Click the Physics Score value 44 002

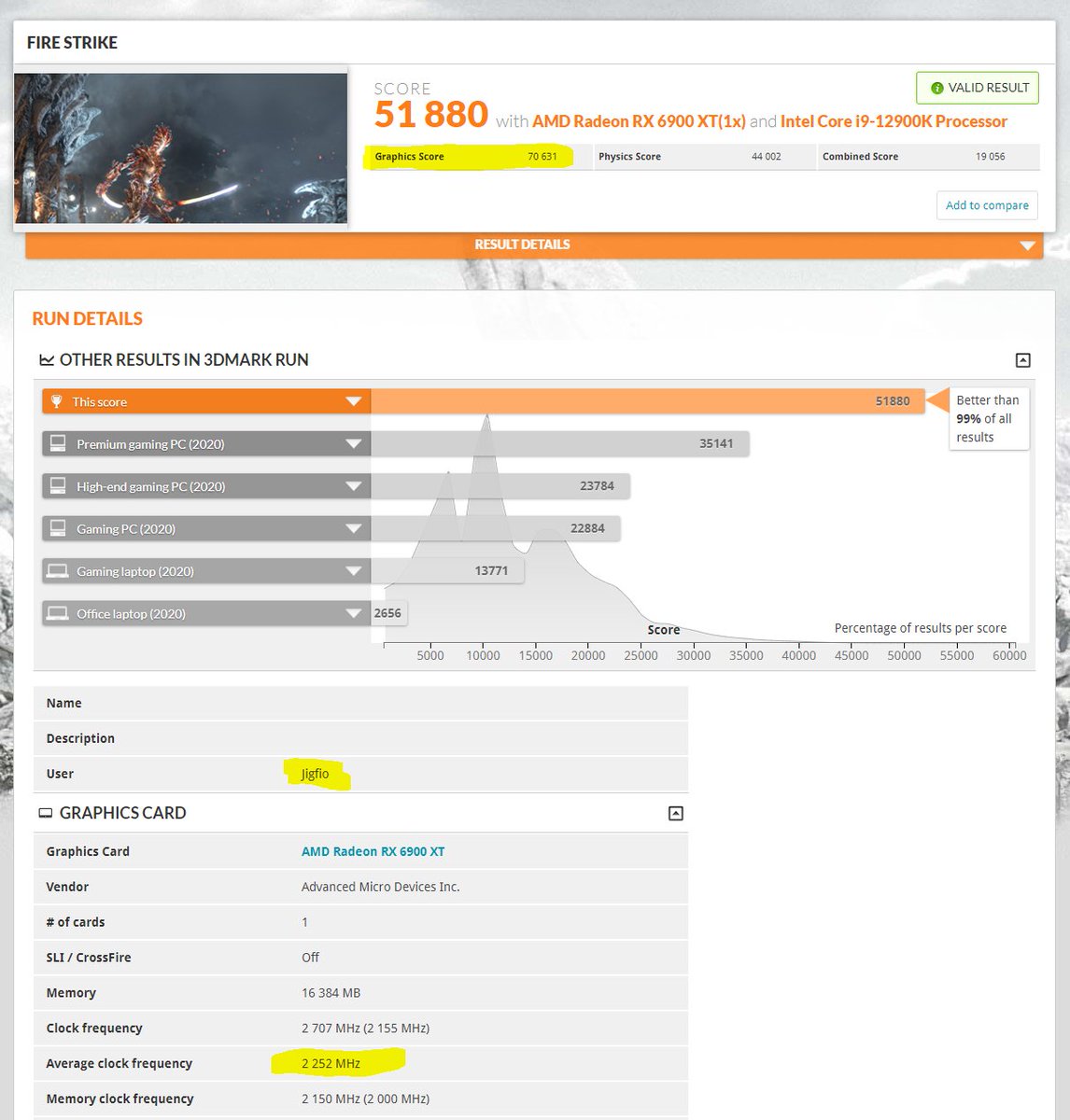[x=767, y=157]
